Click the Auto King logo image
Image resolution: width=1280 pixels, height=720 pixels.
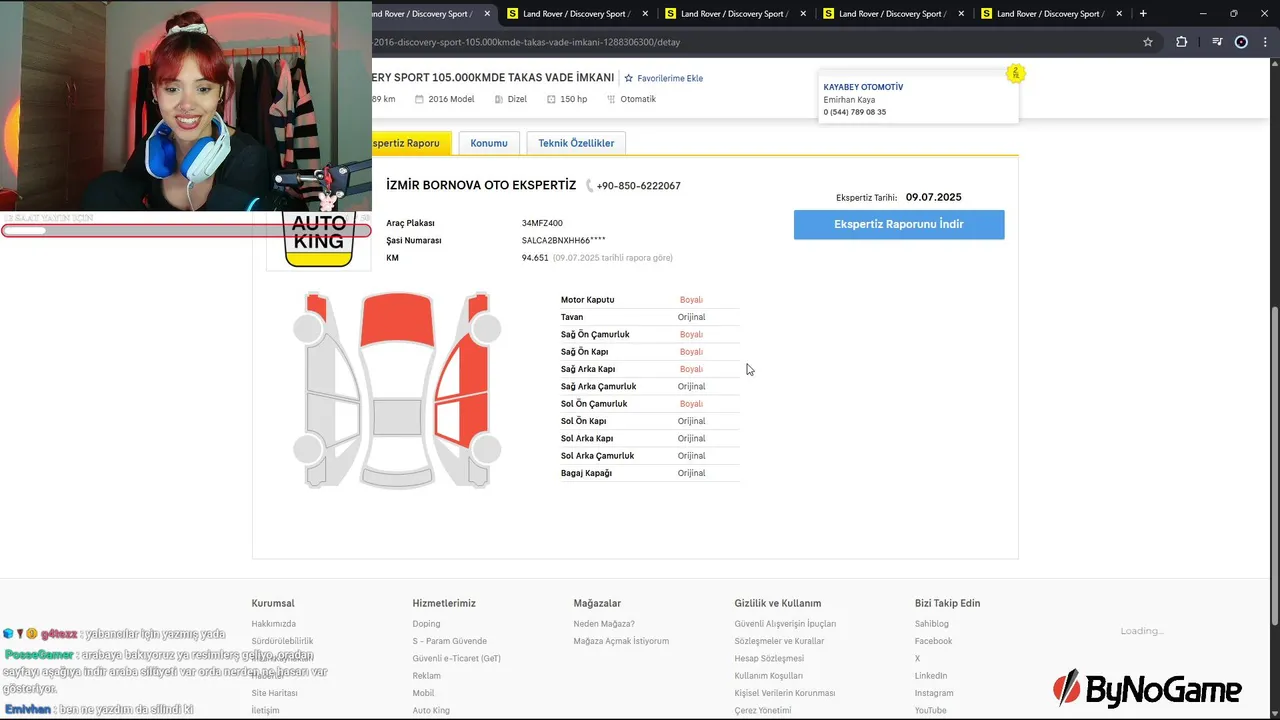click(x=319, y=240)
